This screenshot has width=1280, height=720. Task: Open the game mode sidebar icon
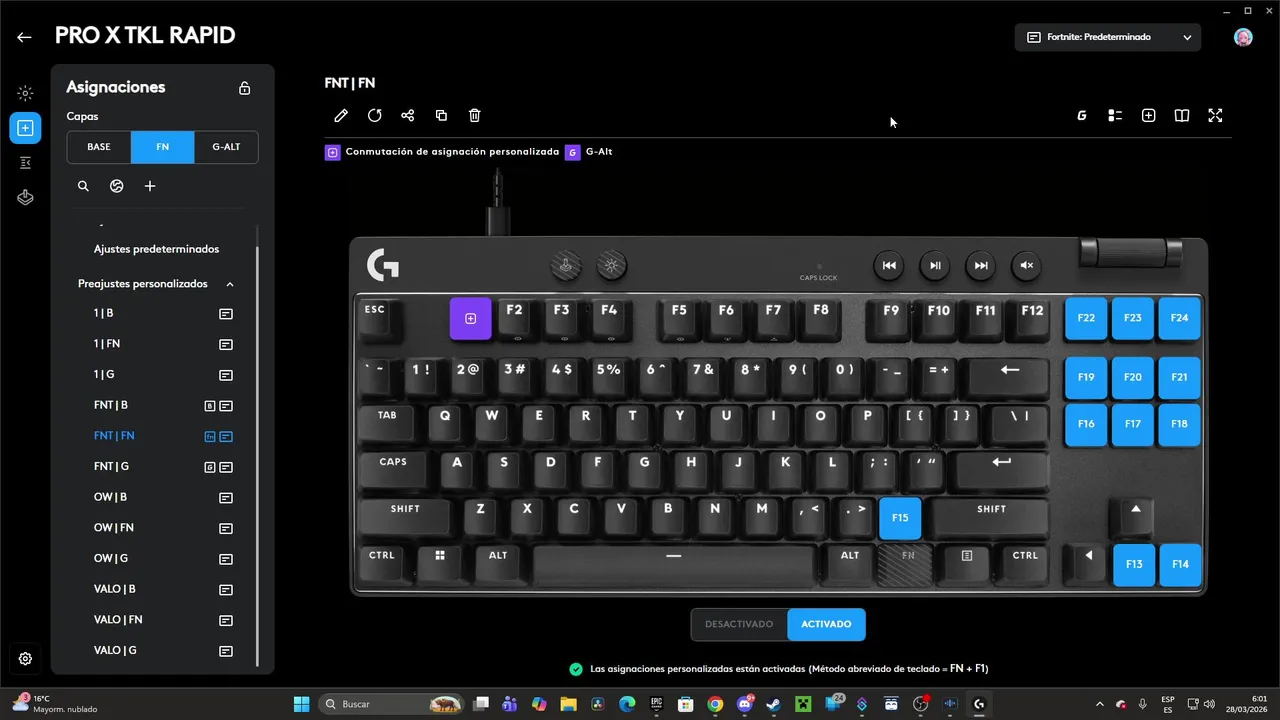click(25, 197)
